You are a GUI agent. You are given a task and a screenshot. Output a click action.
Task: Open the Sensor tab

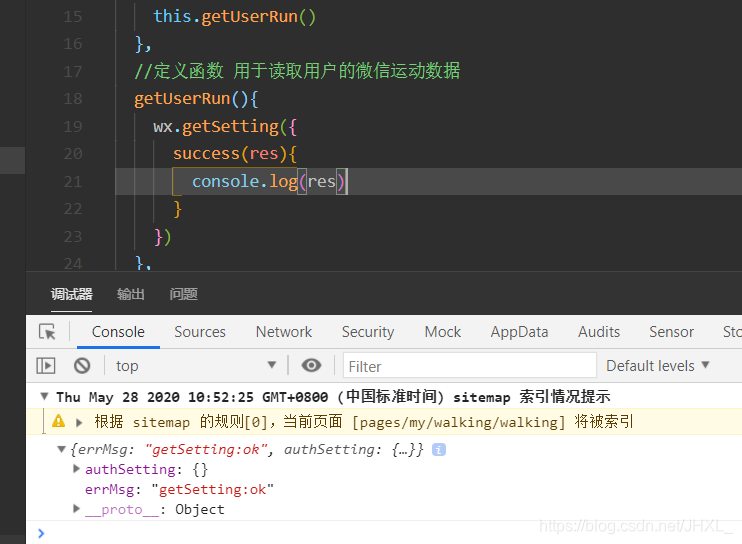point(671,332)
